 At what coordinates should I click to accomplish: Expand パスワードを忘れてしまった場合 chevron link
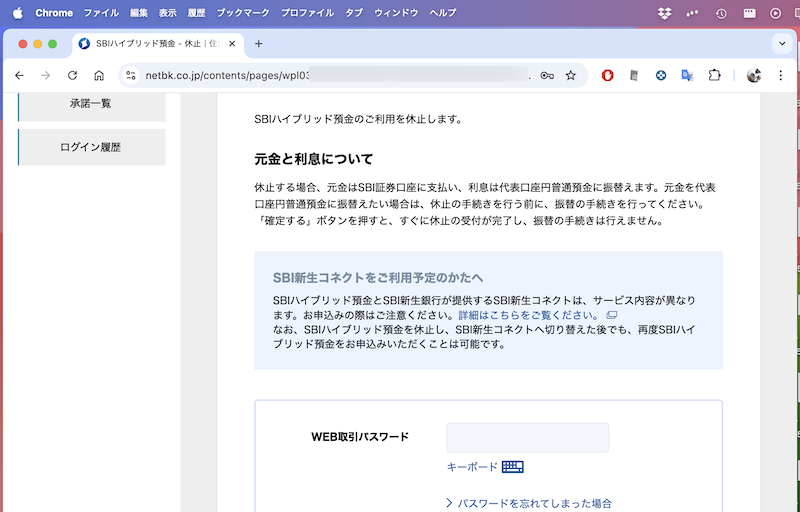coord(529,503)
